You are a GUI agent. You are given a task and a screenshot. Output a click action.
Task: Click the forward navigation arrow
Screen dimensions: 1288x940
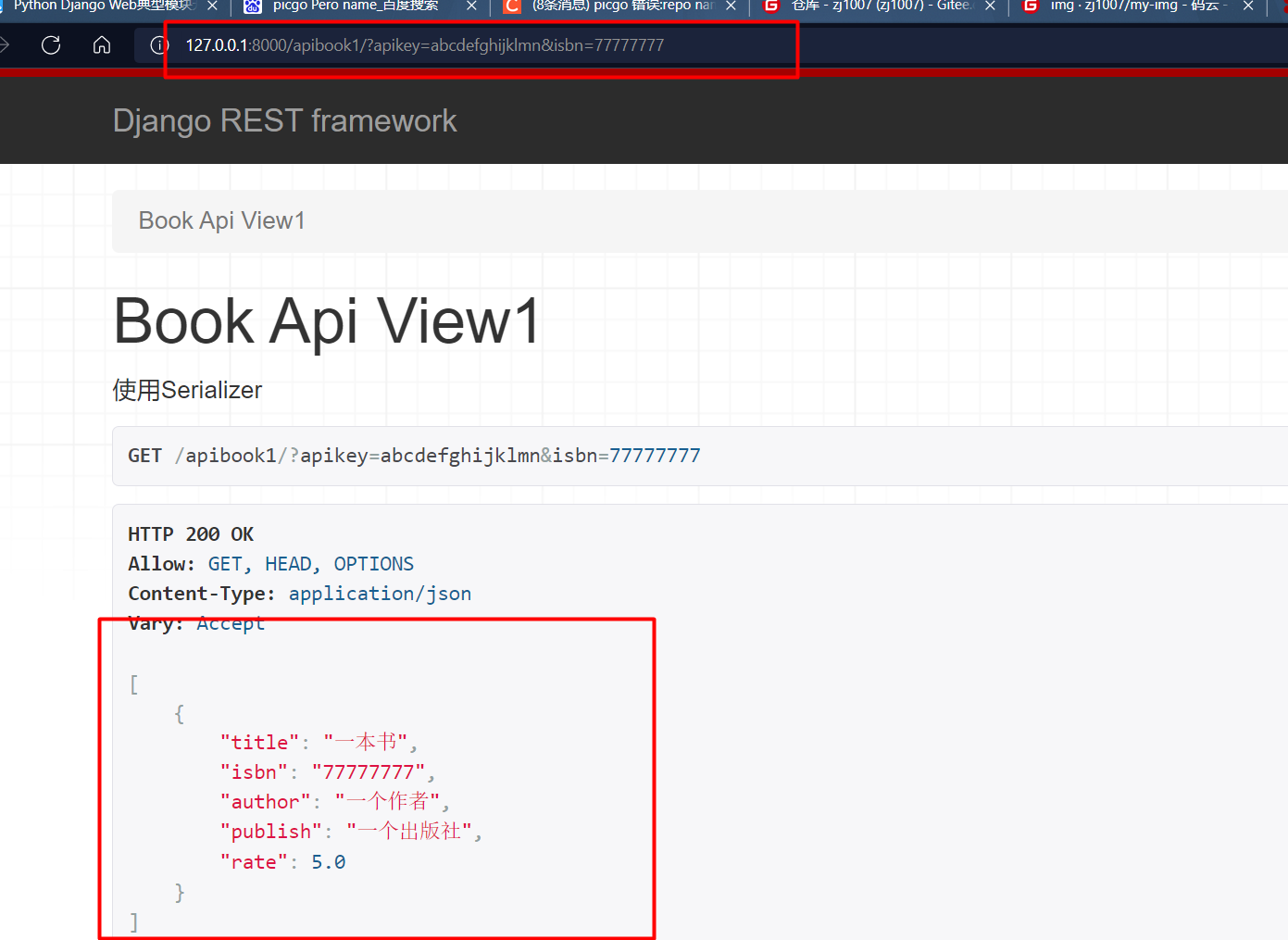pyautogui.click(x=5, y=44)
